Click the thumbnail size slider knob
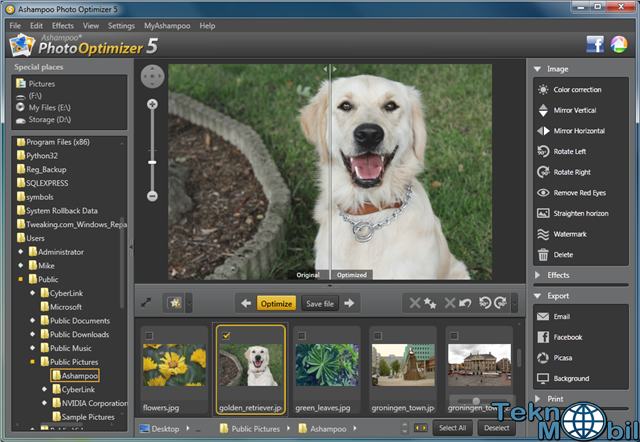The height and width of the screenshot is (442, 640). 476,401
